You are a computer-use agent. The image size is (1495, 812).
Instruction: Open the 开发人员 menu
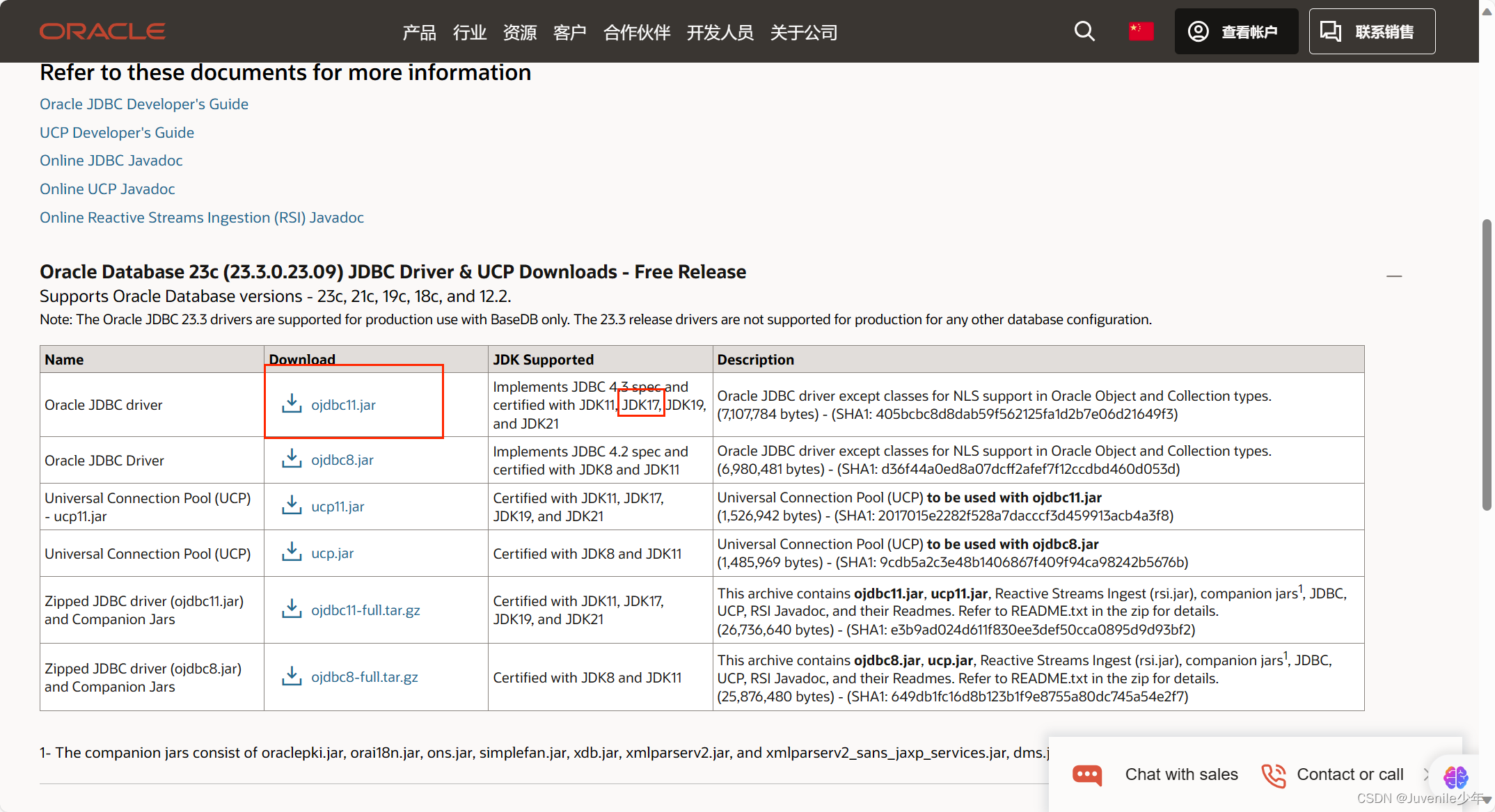pyautogui.click(x=720, y=32)
